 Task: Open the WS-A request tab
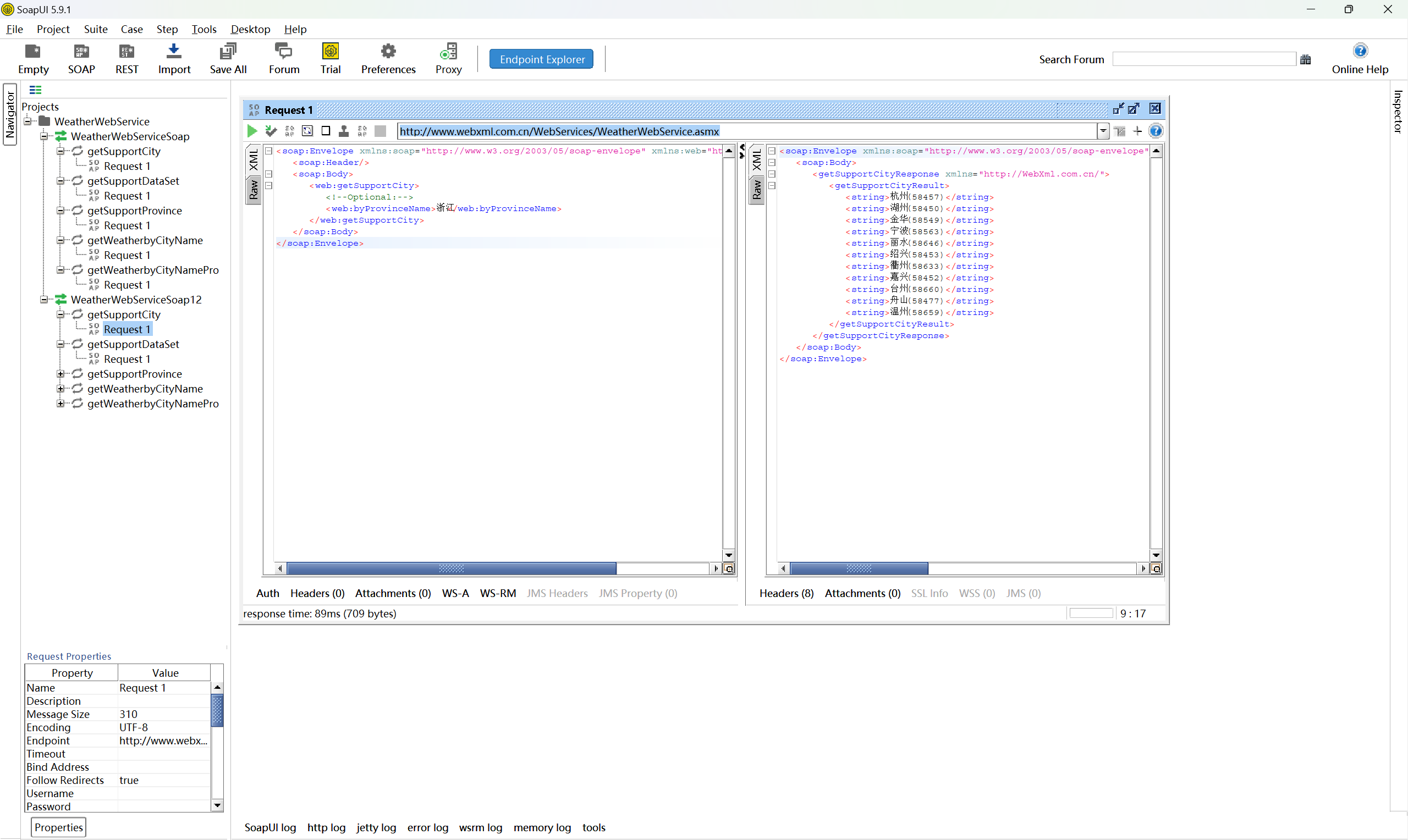455,593
